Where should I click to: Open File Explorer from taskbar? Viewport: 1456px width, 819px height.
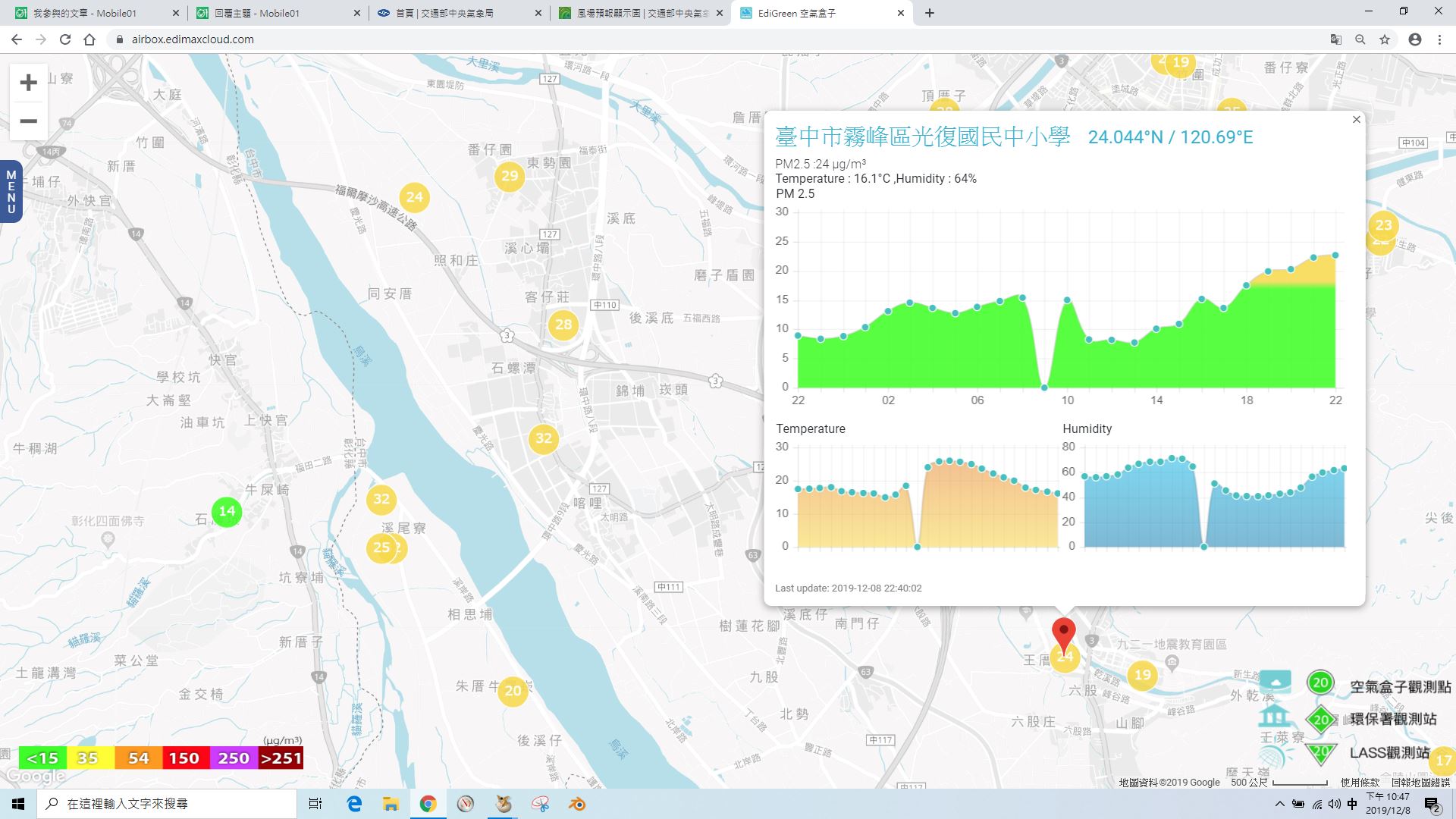(391, 804)
